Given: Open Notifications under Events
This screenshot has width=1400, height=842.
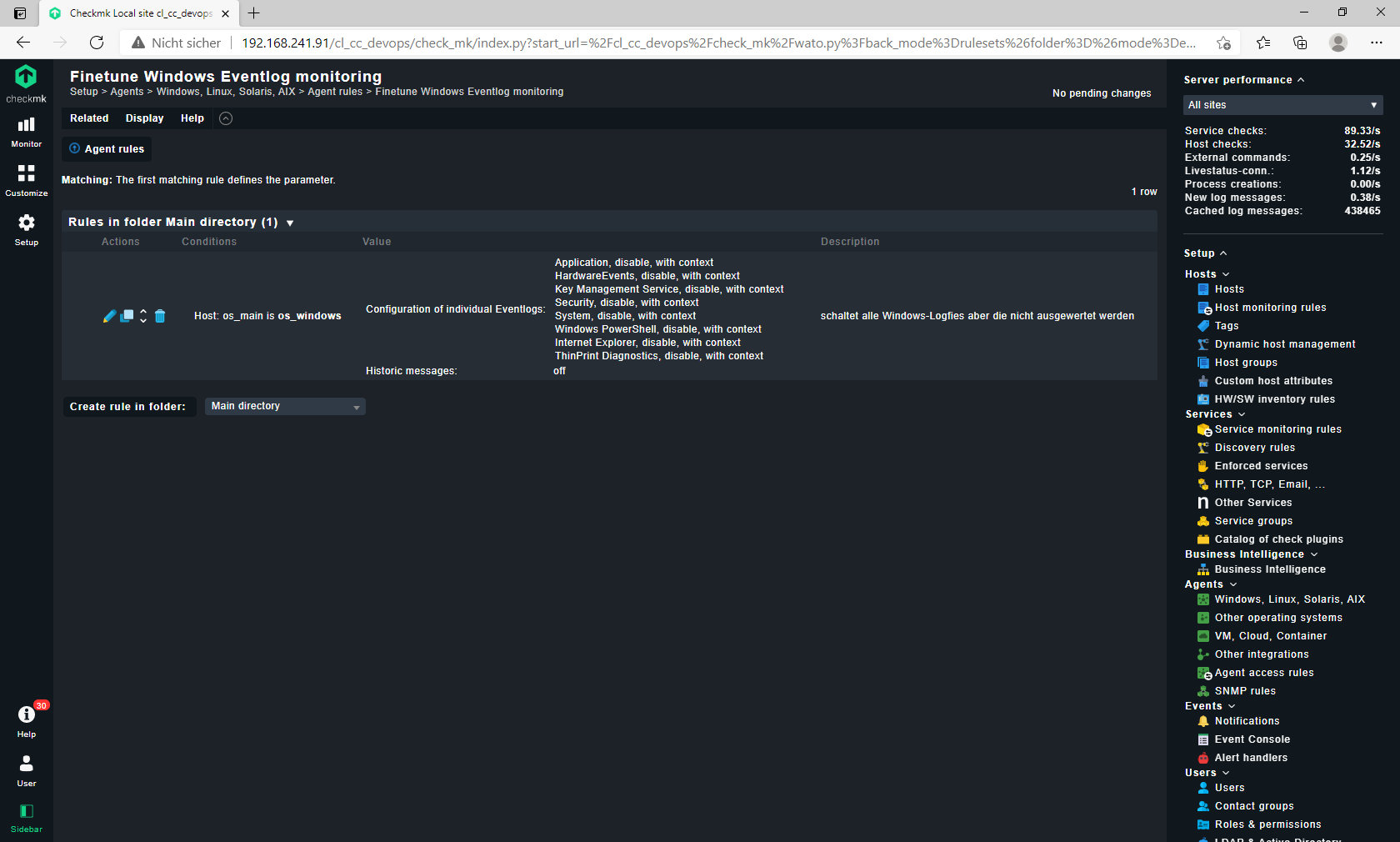Looking at the screenshot, I should (x=1246, y=720).
